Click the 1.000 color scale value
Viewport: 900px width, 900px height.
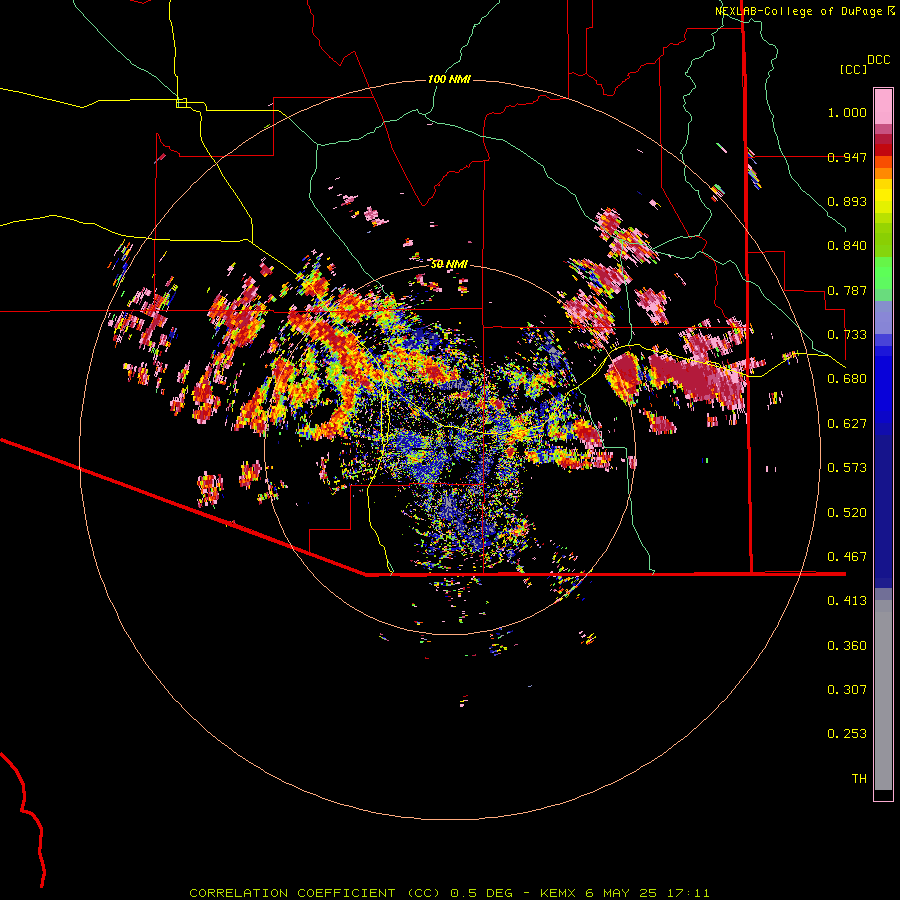[x=847, y=112]
